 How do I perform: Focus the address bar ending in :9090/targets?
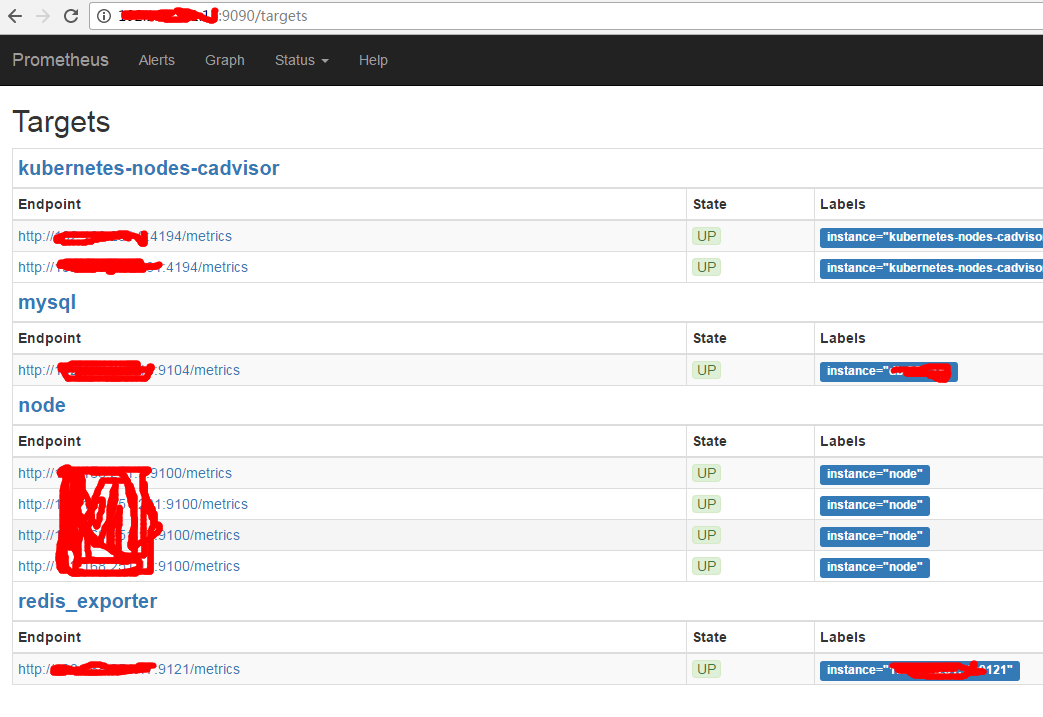pyautogui.click(x=565, y=16)
